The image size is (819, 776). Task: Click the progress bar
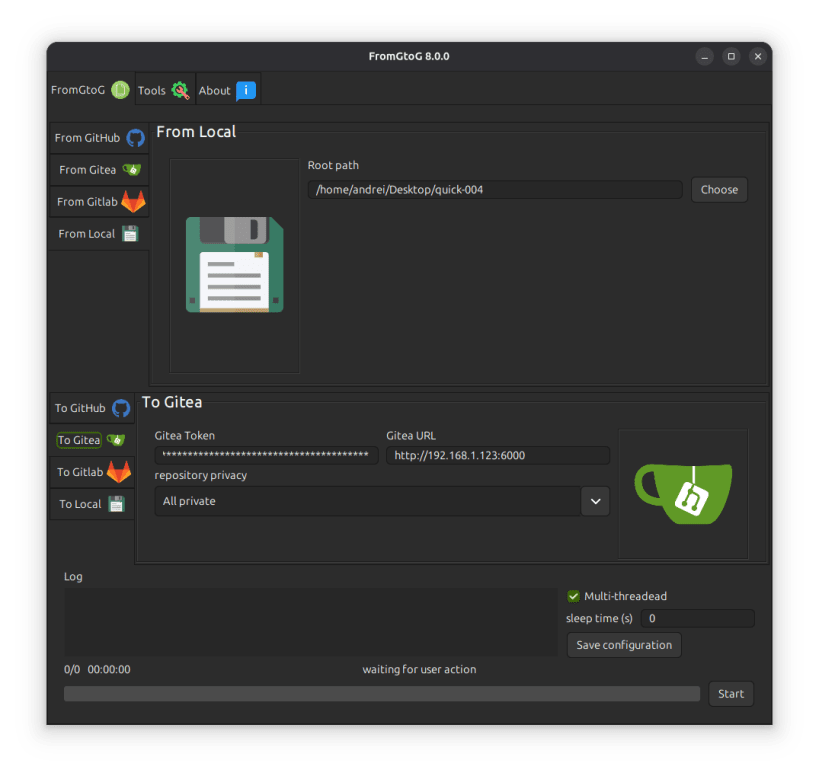coord(382,693)
